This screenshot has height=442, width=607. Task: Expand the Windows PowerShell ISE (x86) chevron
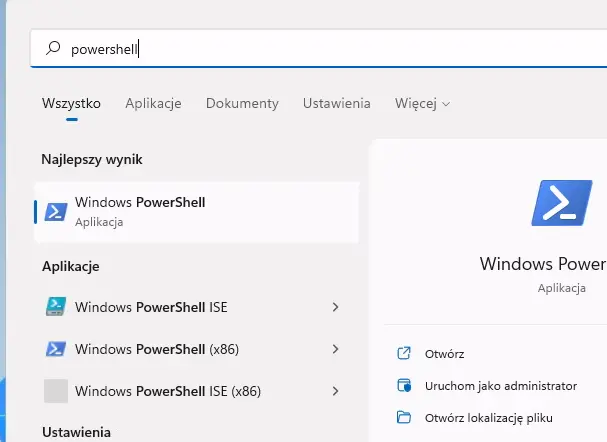[335, 391]
